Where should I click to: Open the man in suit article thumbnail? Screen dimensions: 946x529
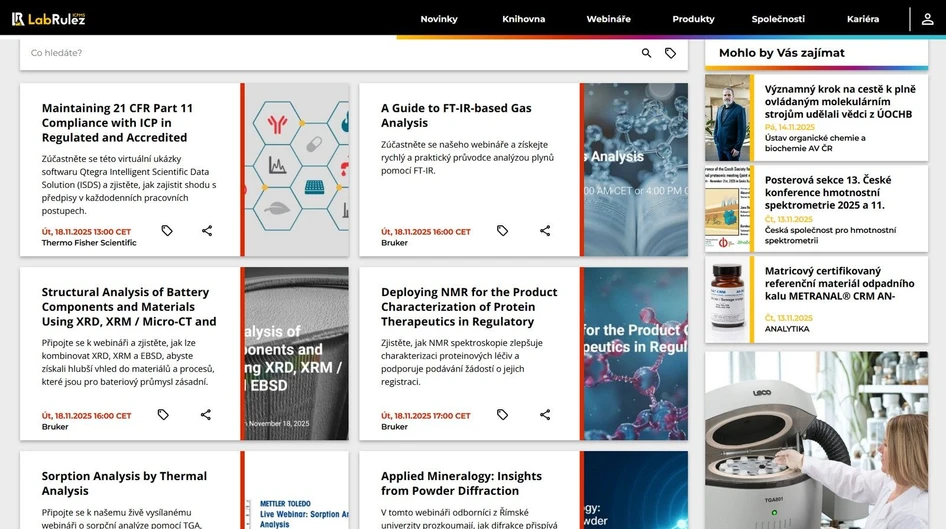tap(728, 118)
